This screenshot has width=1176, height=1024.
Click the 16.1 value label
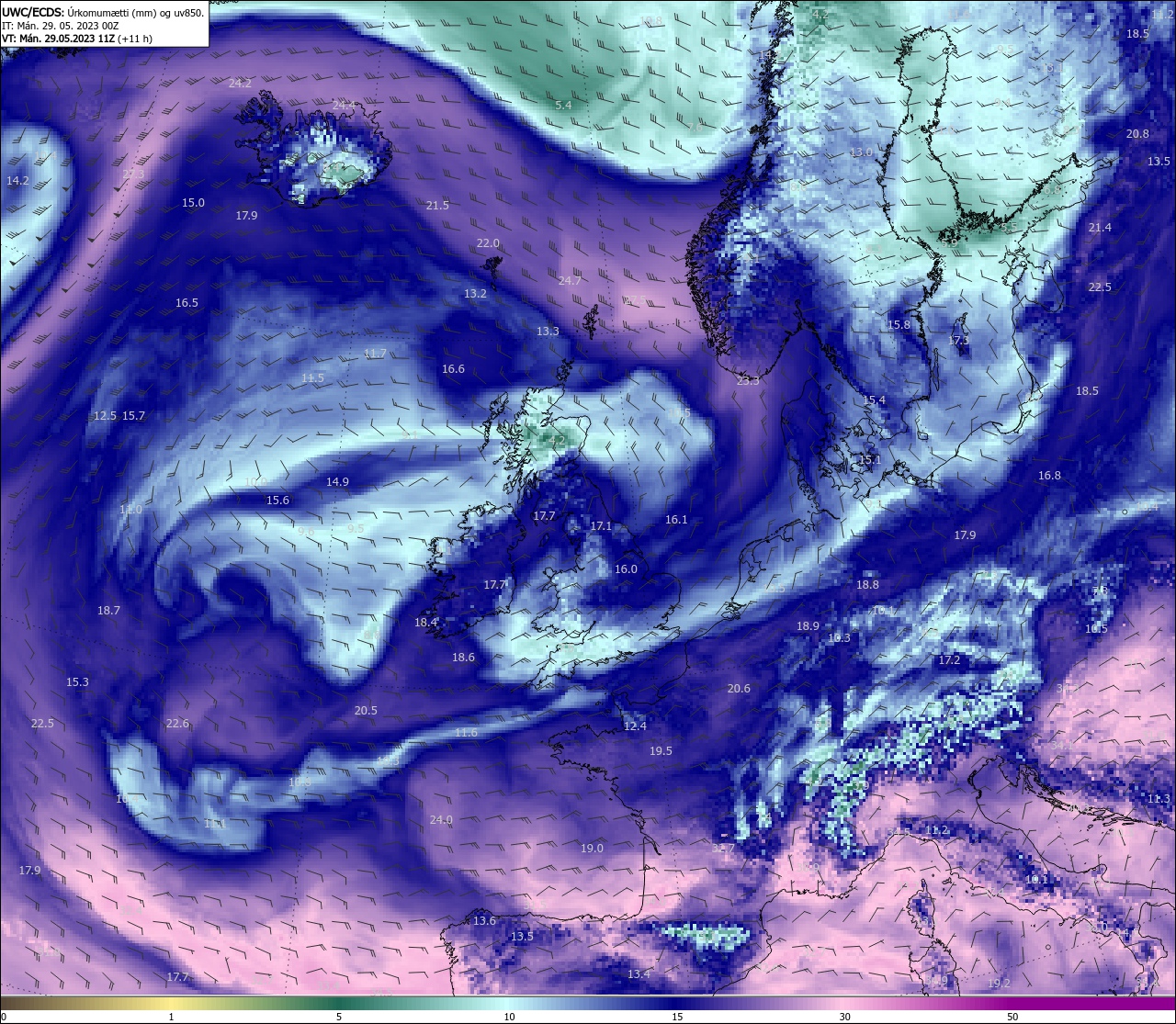pyautogui.click(x=676, y=520)
